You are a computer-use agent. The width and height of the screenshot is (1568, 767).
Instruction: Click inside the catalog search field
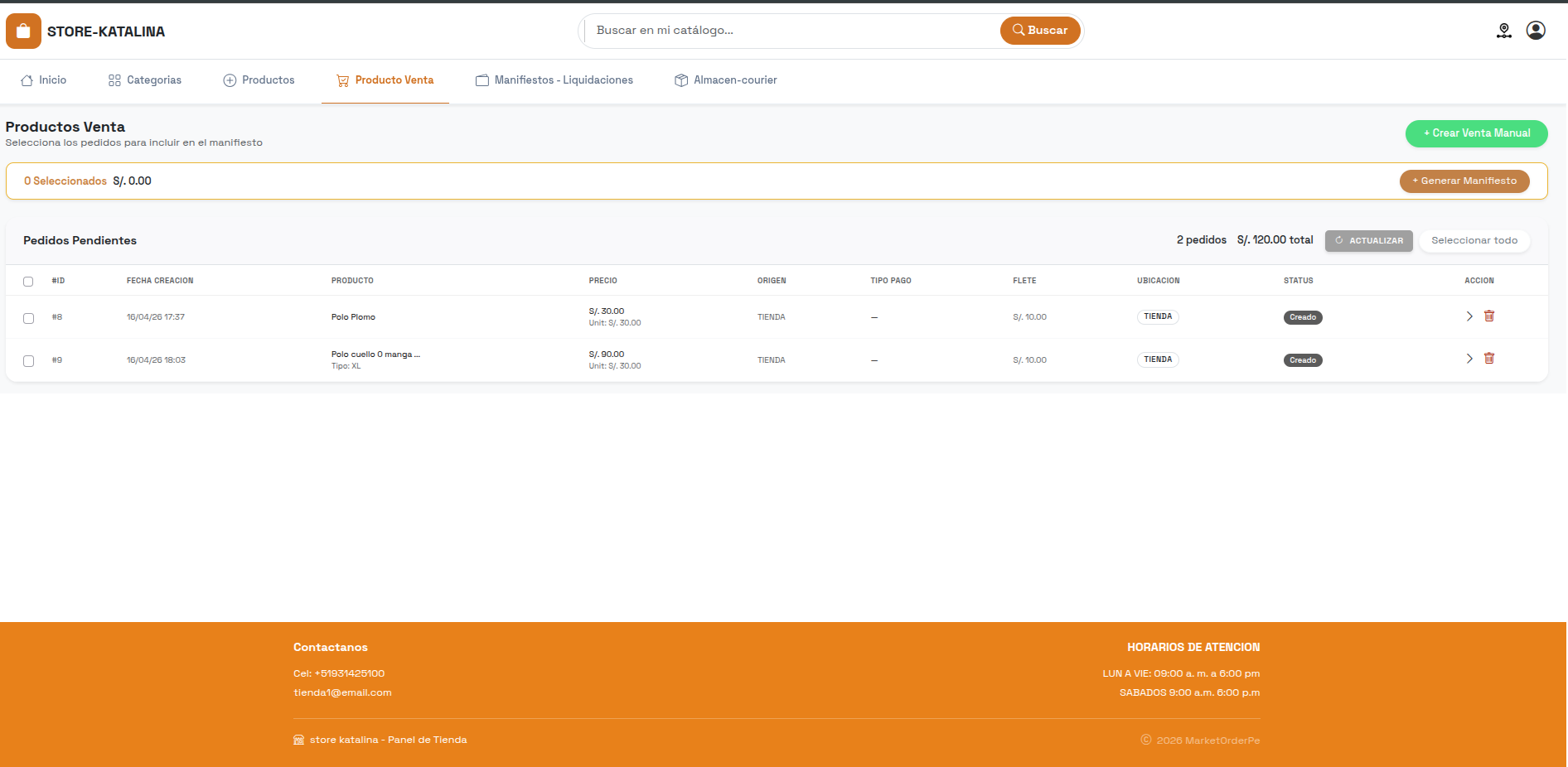pyautogui.click(x=787, y=31)
